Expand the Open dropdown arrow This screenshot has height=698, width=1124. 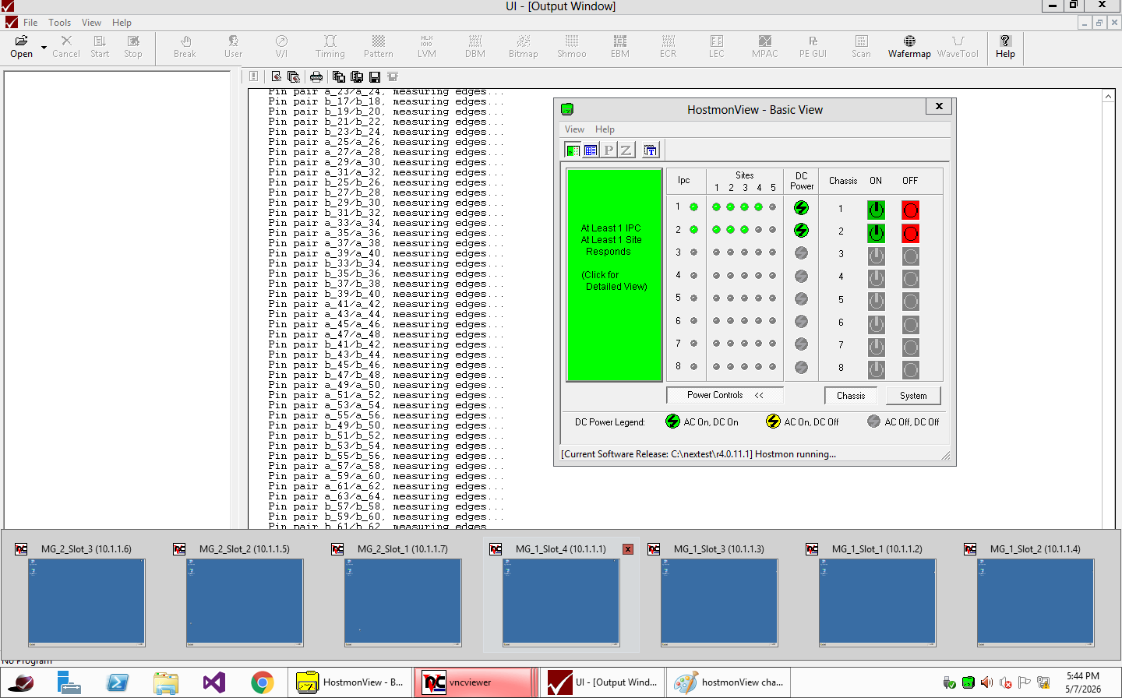[44, 48]
